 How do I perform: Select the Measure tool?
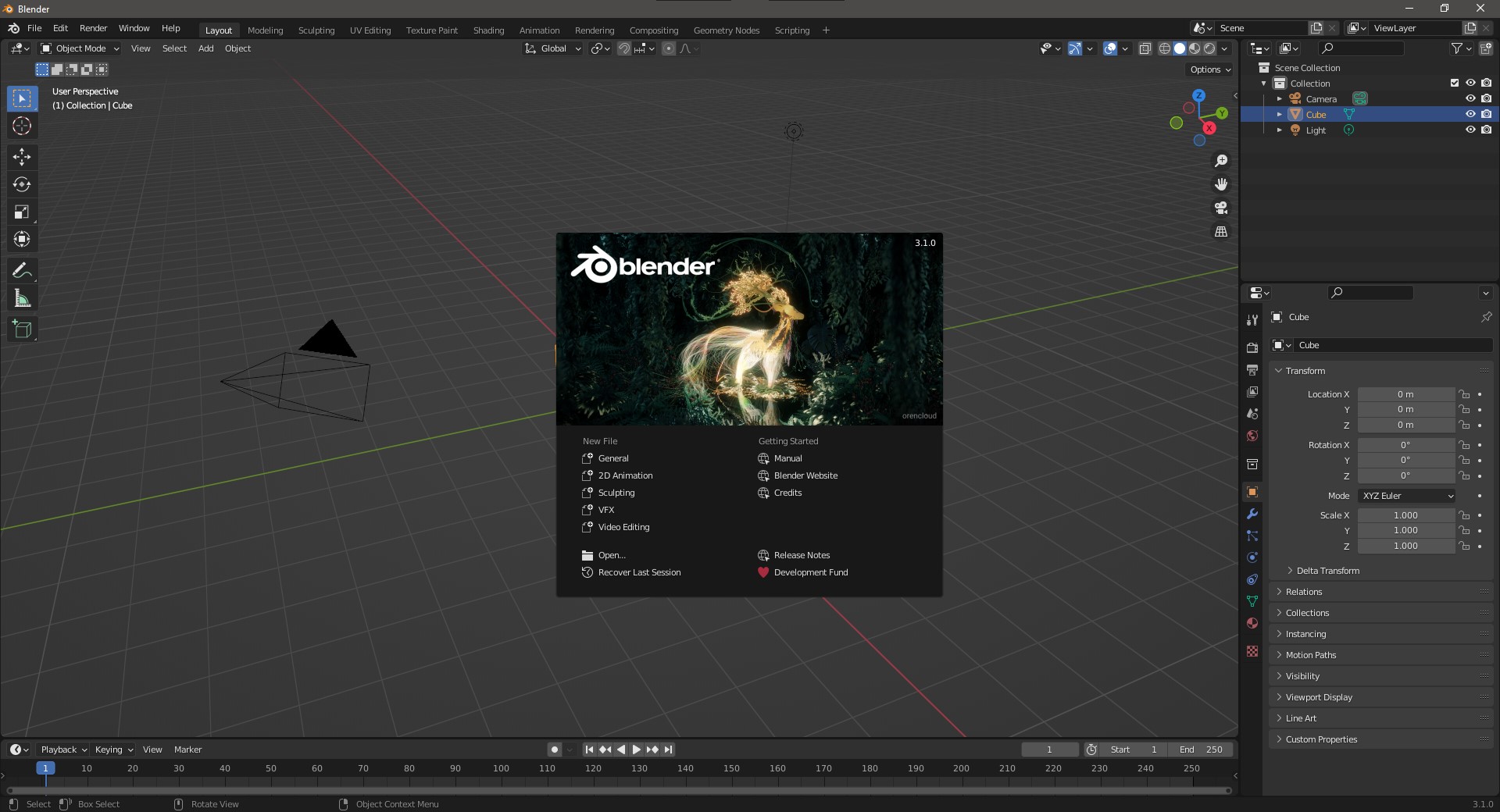(x=22, y=298)
